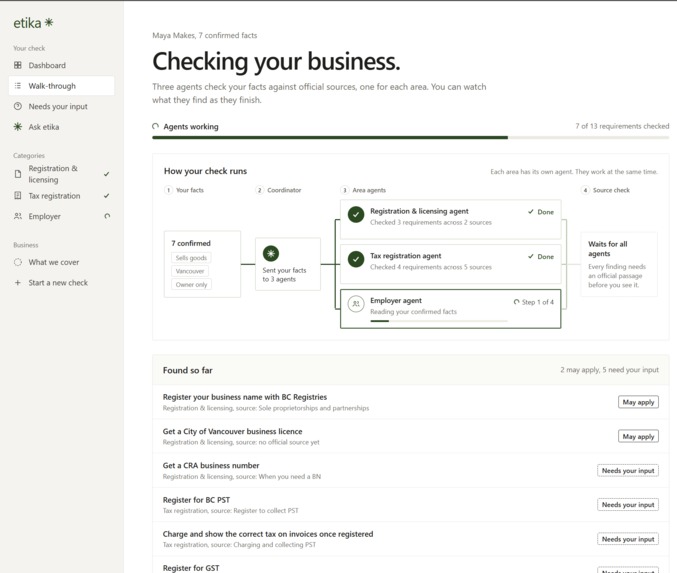Click the Coordinator green asterisk icon
Screen dimensions: 677x573
(x=271, y=253)
